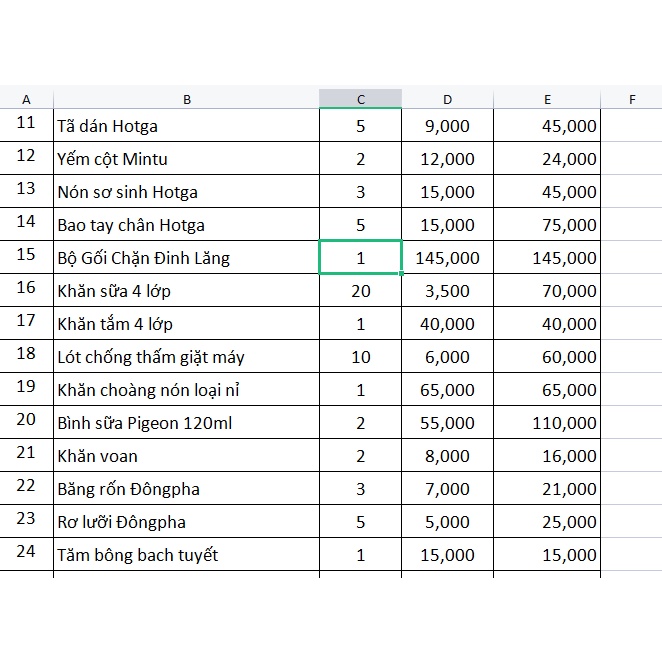Click column D header
Screen dimensions: 662x662
[x=447, y=99]
